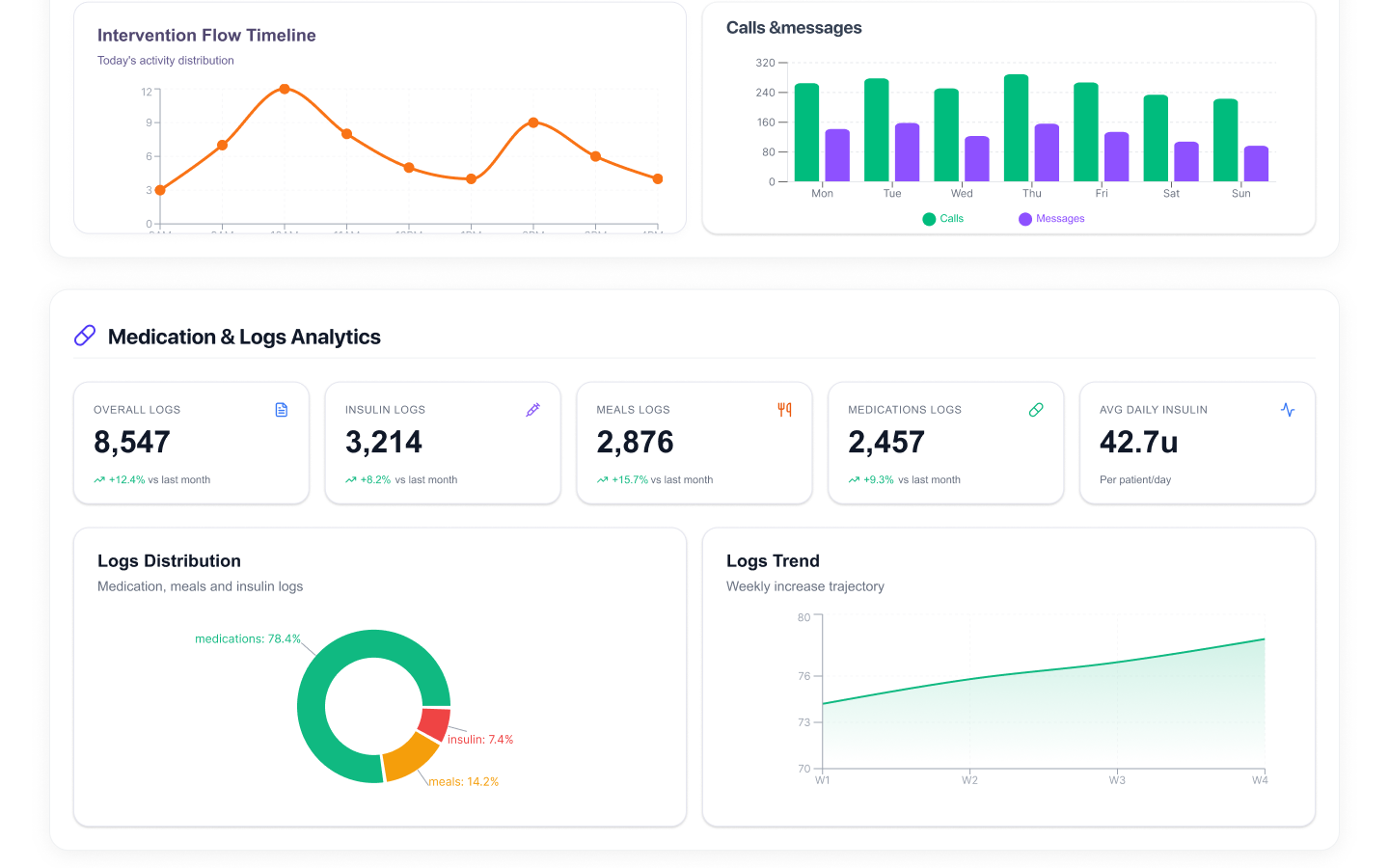The height and width of the screenshot is (868, 1389).
Task: Click the Intervention Flow Timeline heading
Action: click(206, 35)
